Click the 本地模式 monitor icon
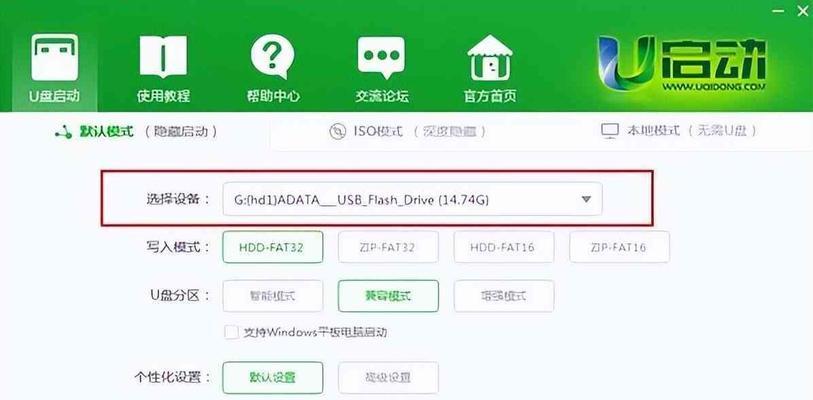Screen dimensions: 813x400 (x=610, y=131)
